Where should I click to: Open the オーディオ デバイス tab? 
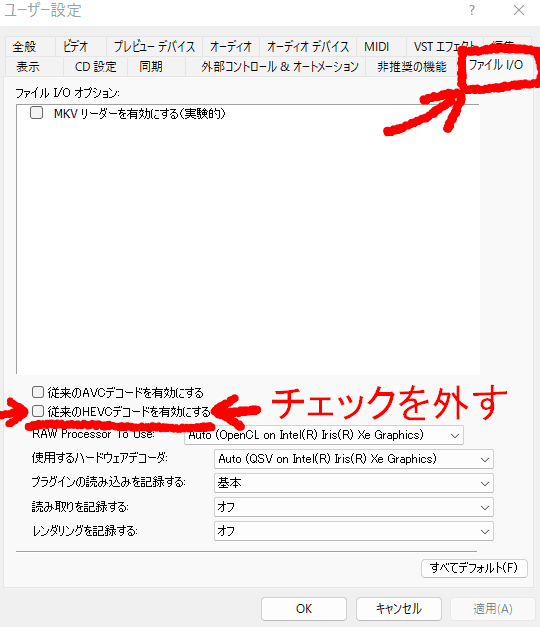coord(308,46)
